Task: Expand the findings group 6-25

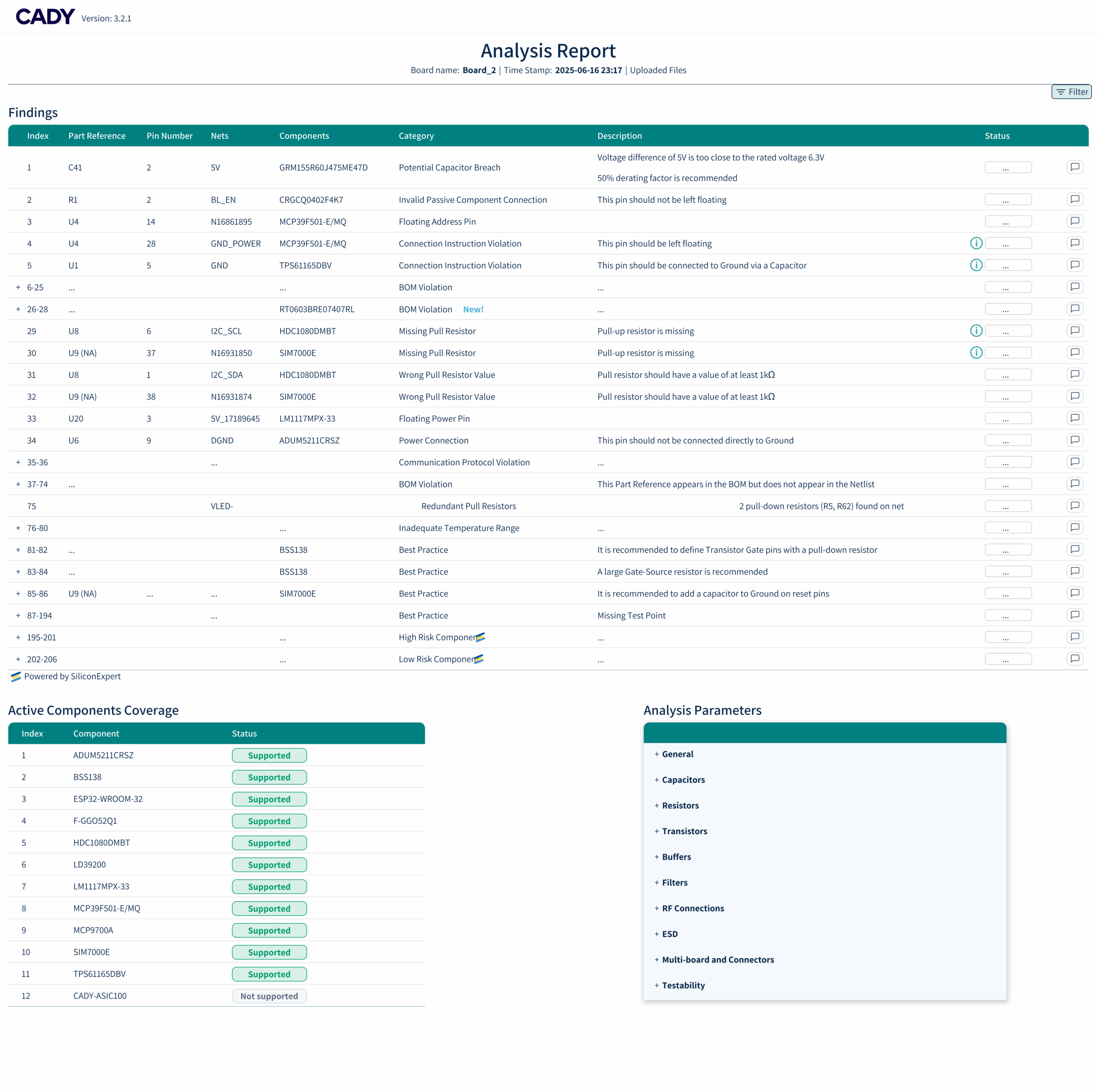Action: [x=18, y=288]
